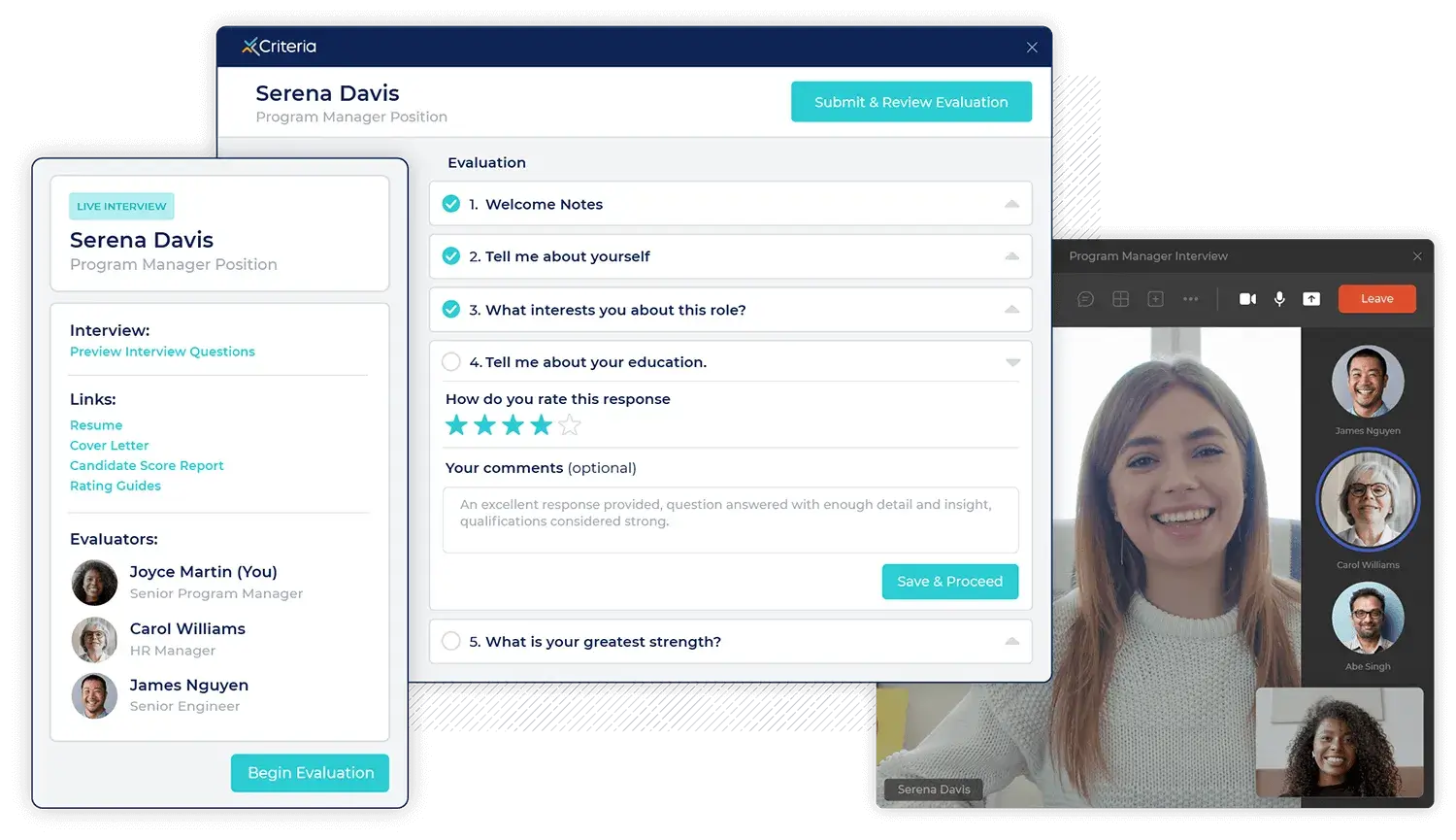Screen dimensions: 1456x840
Task: Open the Resume link
Action: (96, 425)
